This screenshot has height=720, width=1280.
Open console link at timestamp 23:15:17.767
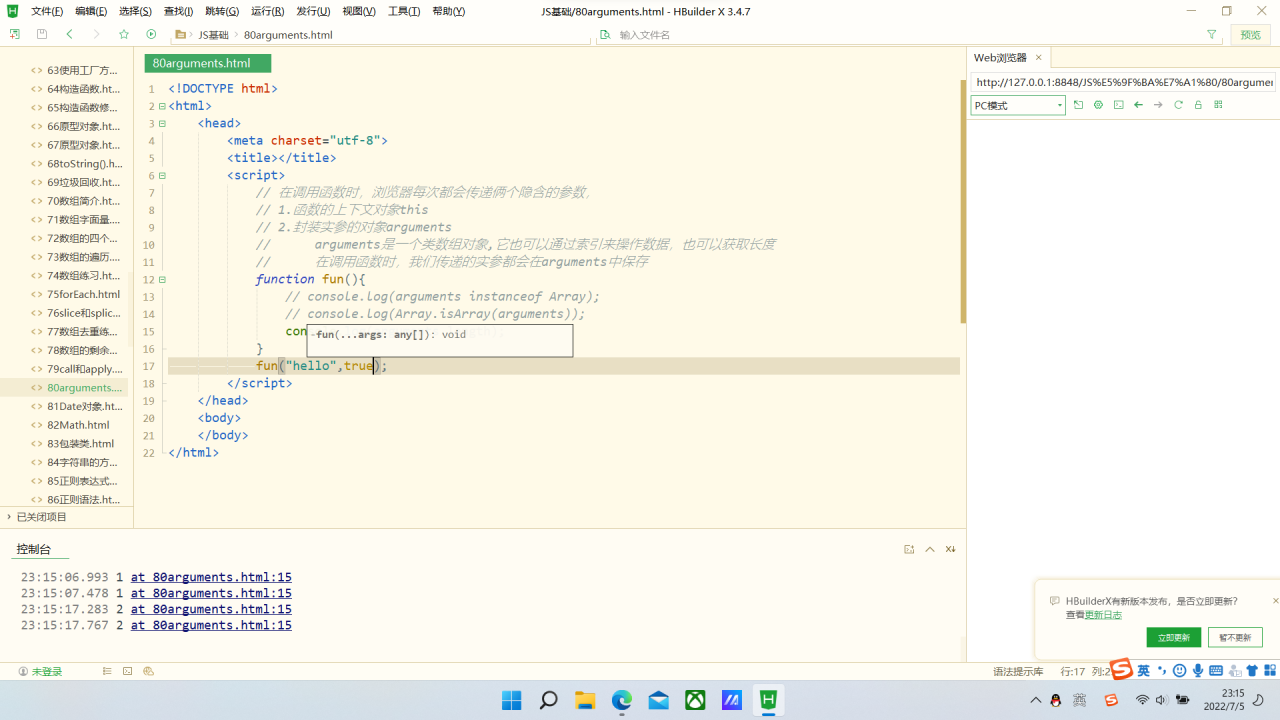click(x=211, y=625)
